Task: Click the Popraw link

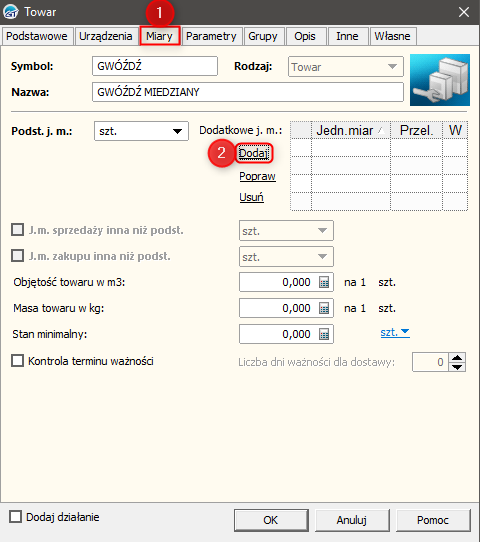Action: pos(257,176)
